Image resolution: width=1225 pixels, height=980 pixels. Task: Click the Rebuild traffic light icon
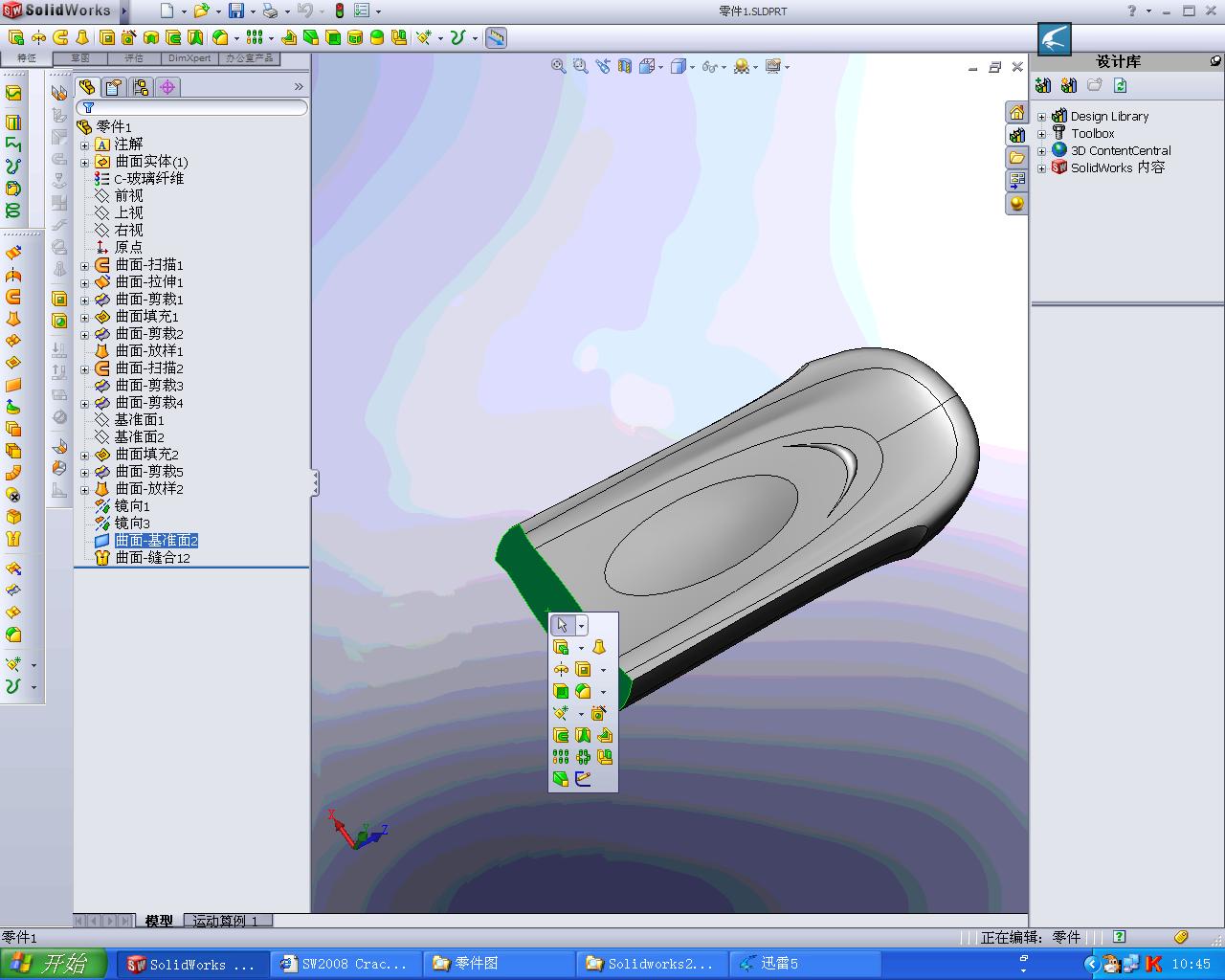[339, 11]
